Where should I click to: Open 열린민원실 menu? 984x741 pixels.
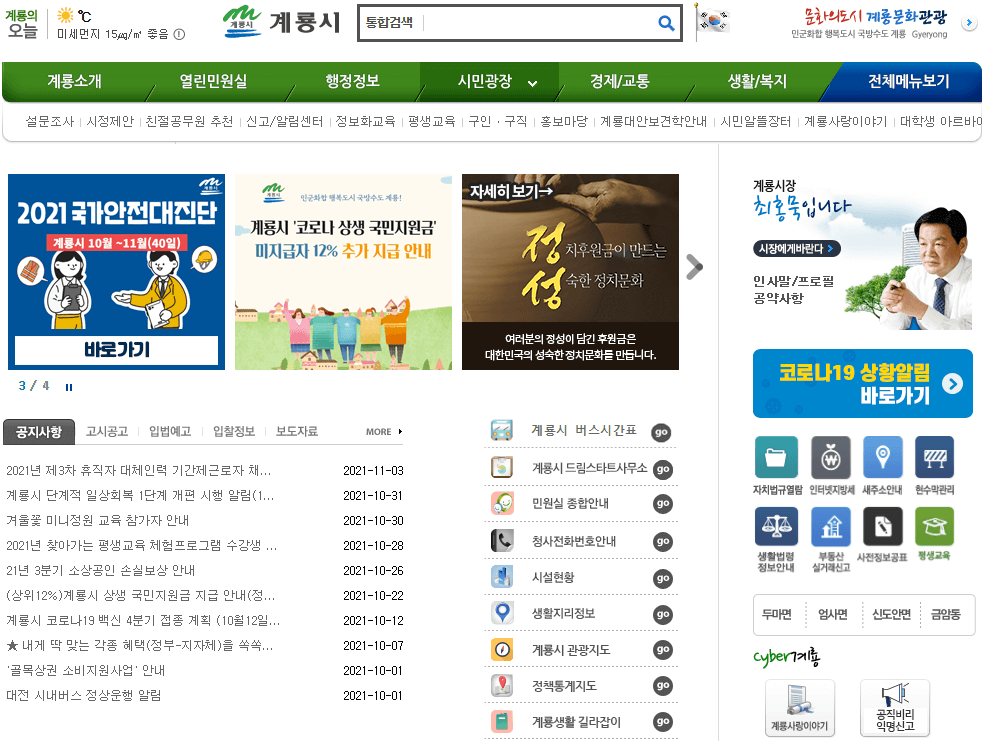[x=213, y=81]
